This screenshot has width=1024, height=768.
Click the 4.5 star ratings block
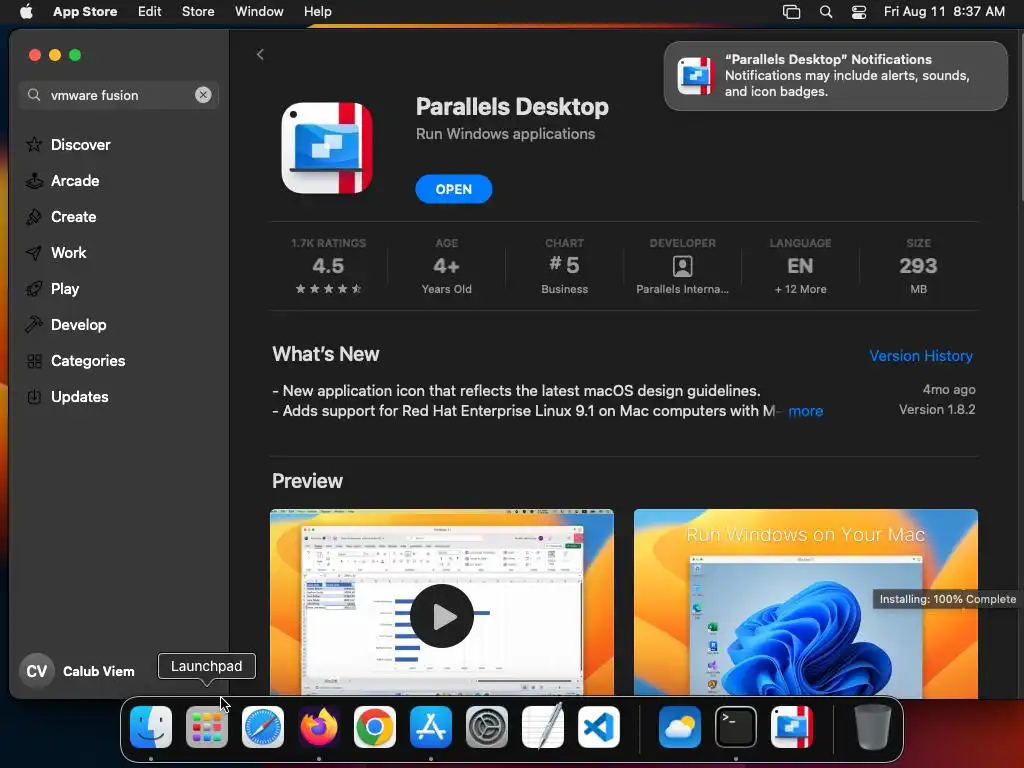[328, 266]
